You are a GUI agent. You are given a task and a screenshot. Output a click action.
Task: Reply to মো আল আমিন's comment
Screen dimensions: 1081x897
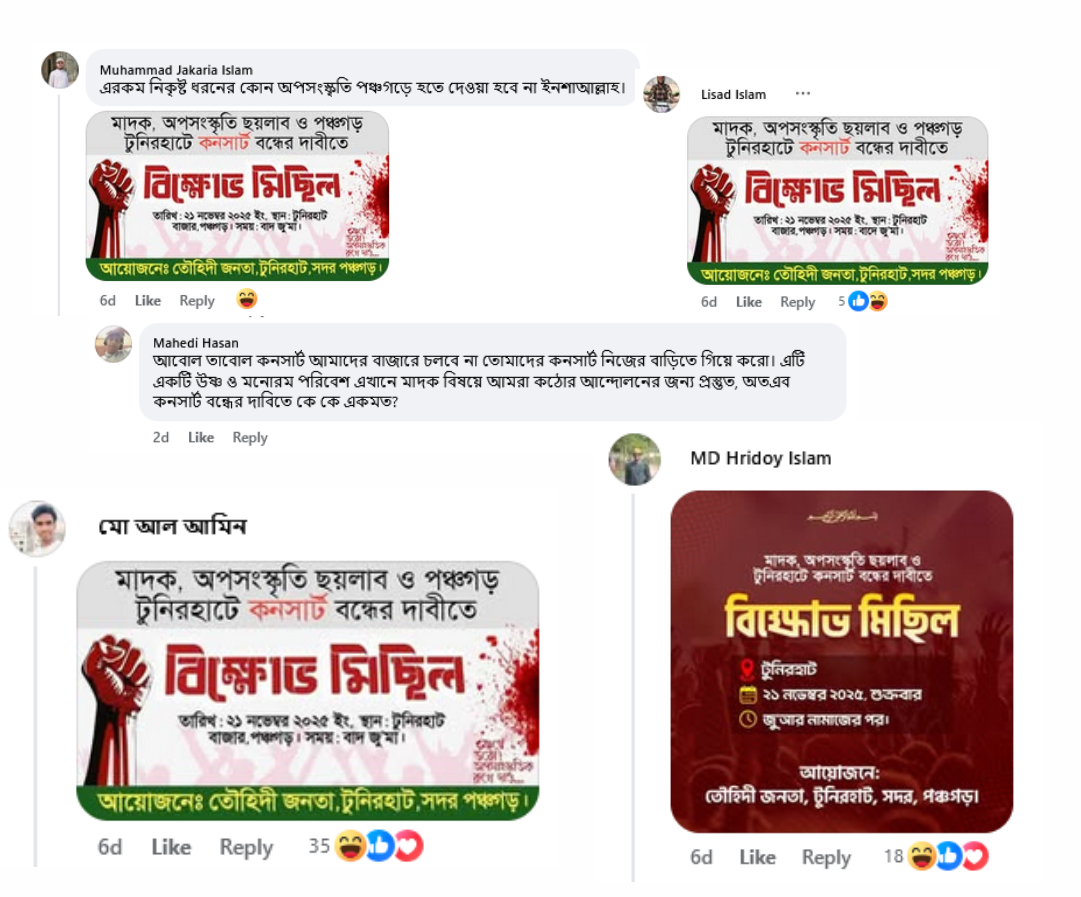click(x=246, y=847)
